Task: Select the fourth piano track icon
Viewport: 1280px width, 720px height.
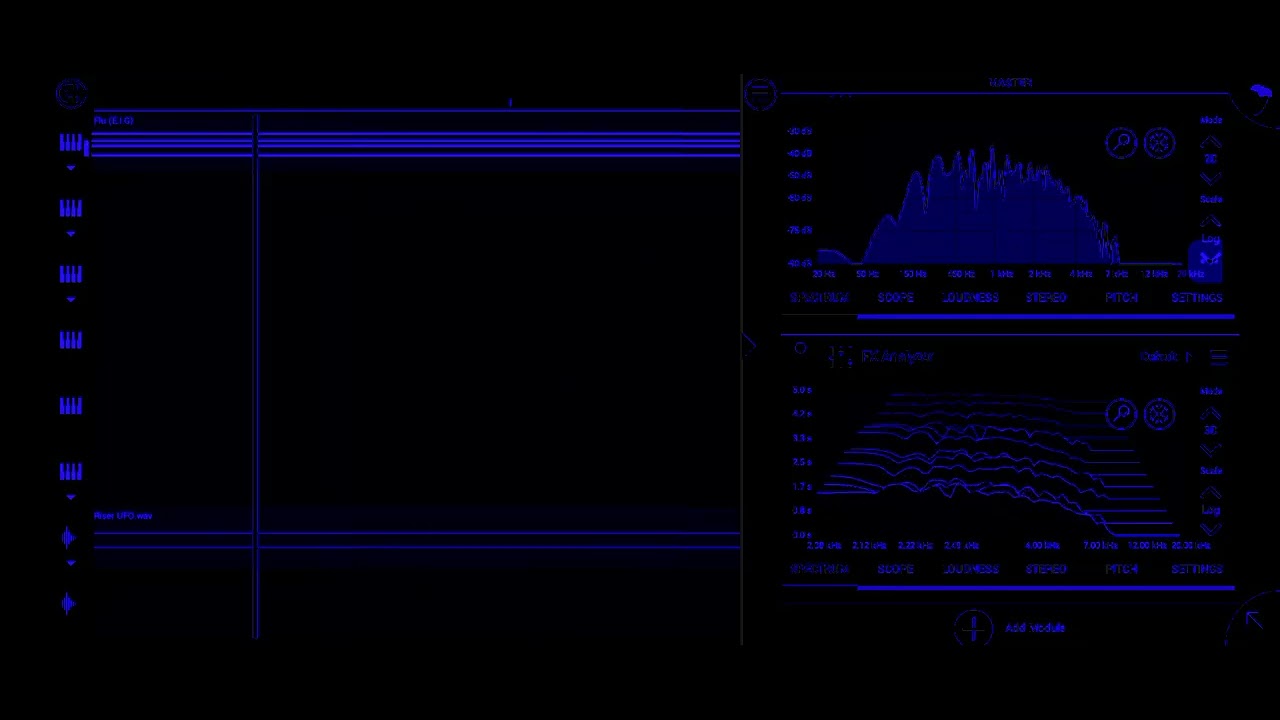Action: coord(70,340)
